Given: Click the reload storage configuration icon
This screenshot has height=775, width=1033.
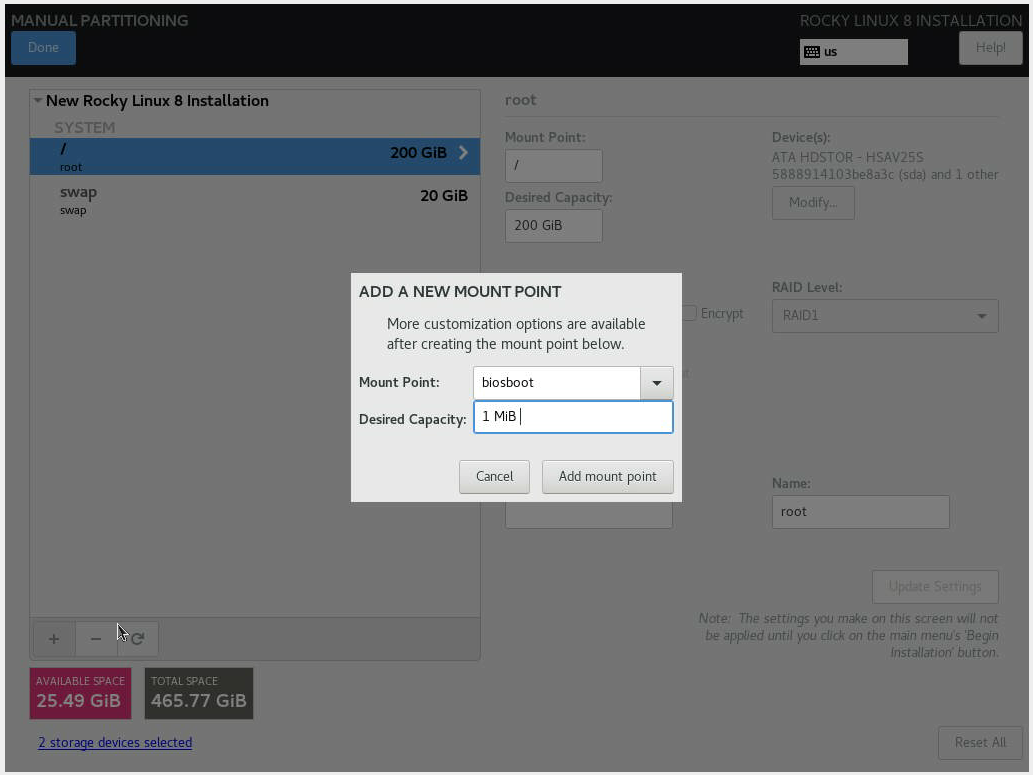Looking at the screenshot, I should [x=138, y=639].
